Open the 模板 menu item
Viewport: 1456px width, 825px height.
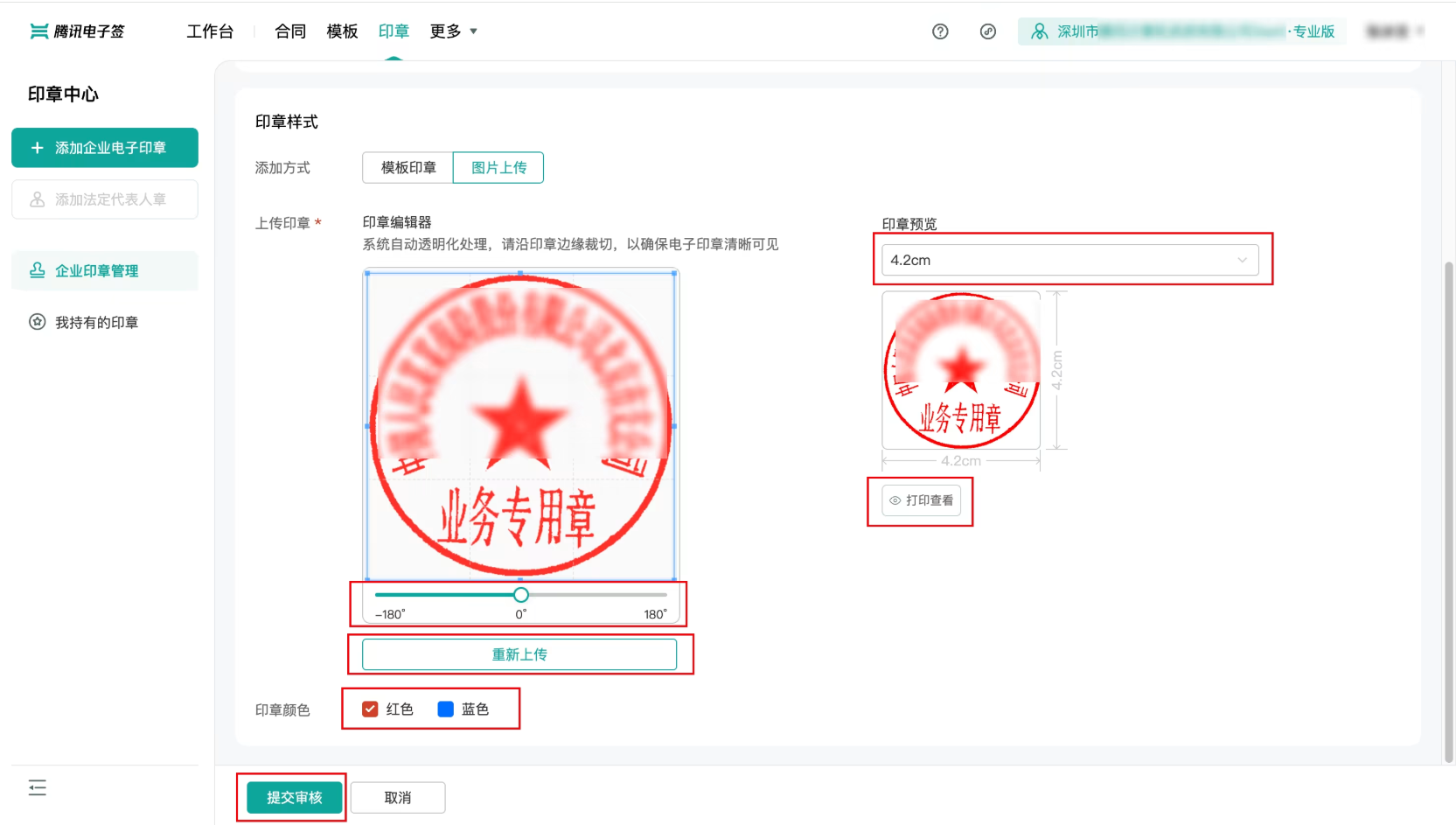(x=342, y=31)
